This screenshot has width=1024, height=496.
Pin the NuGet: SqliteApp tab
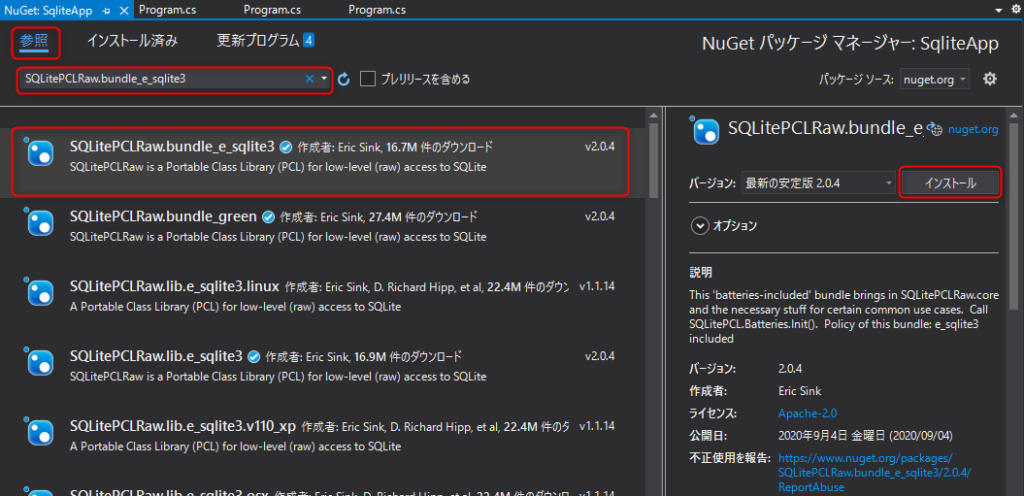(106, 10)
